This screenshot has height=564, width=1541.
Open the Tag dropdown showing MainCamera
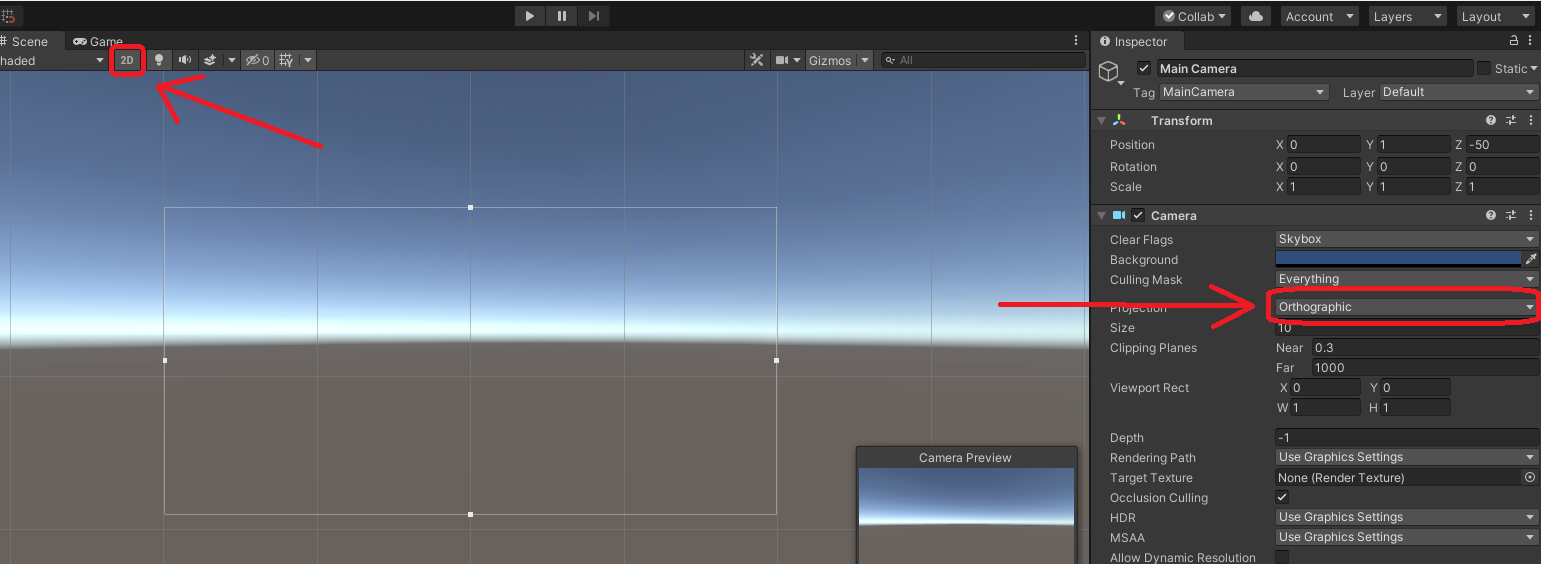(x=1244, y=92)
